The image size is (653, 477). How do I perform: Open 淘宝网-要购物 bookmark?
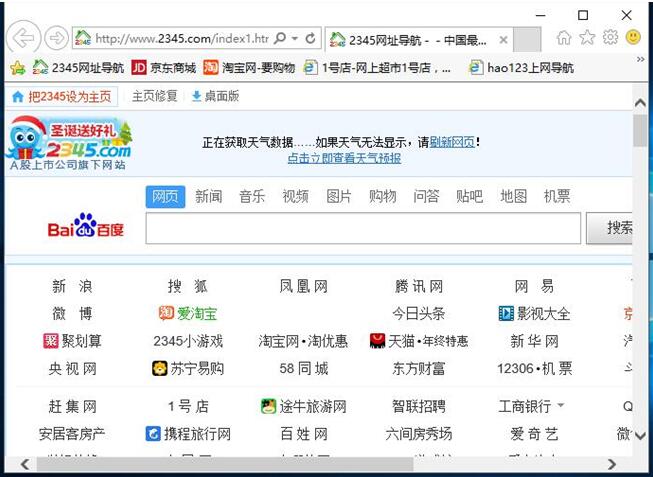(x=249, y=67)
